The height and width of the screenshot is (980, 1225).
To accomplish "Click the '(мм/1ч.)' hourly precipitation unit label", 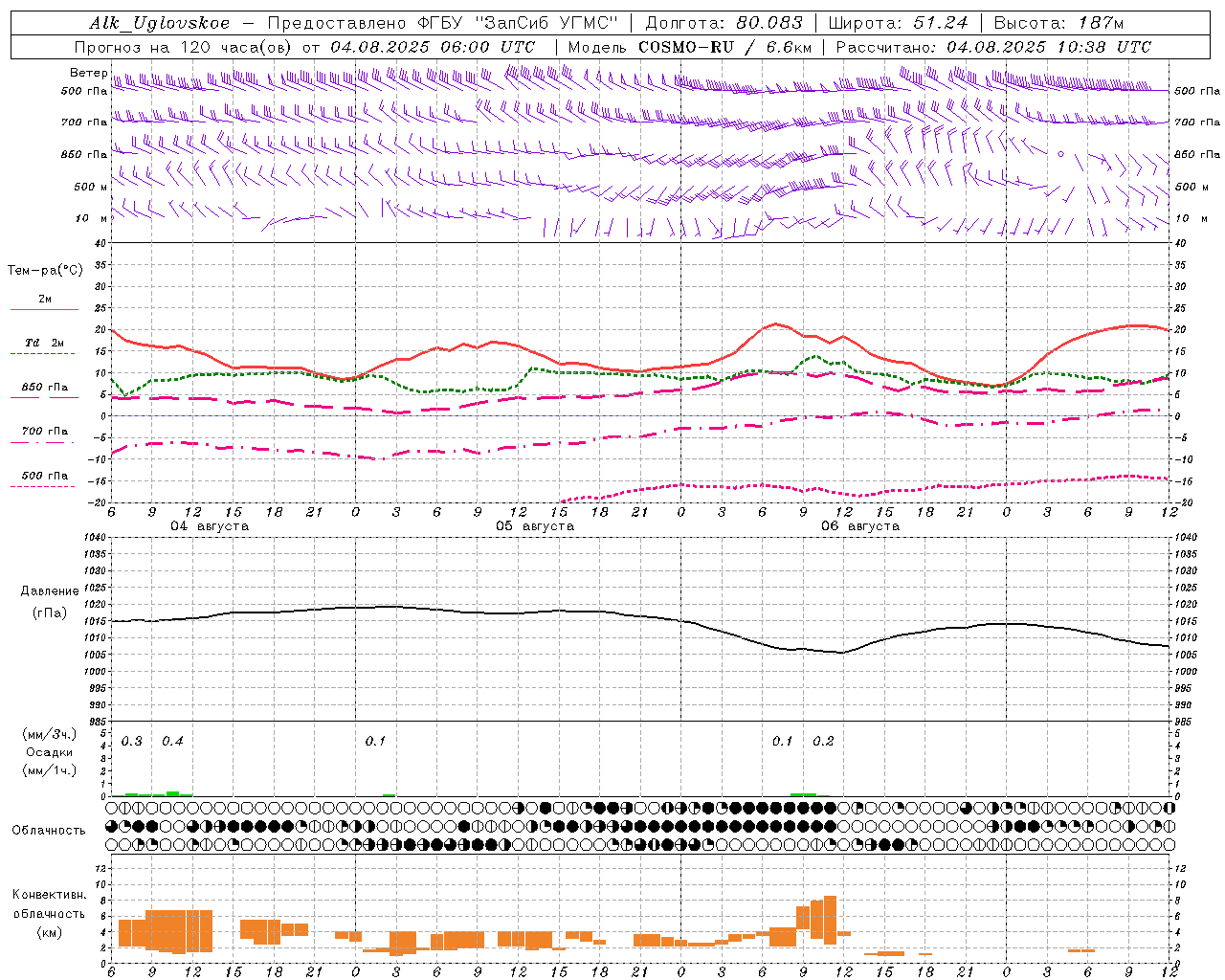I will [x=50, y=769].
